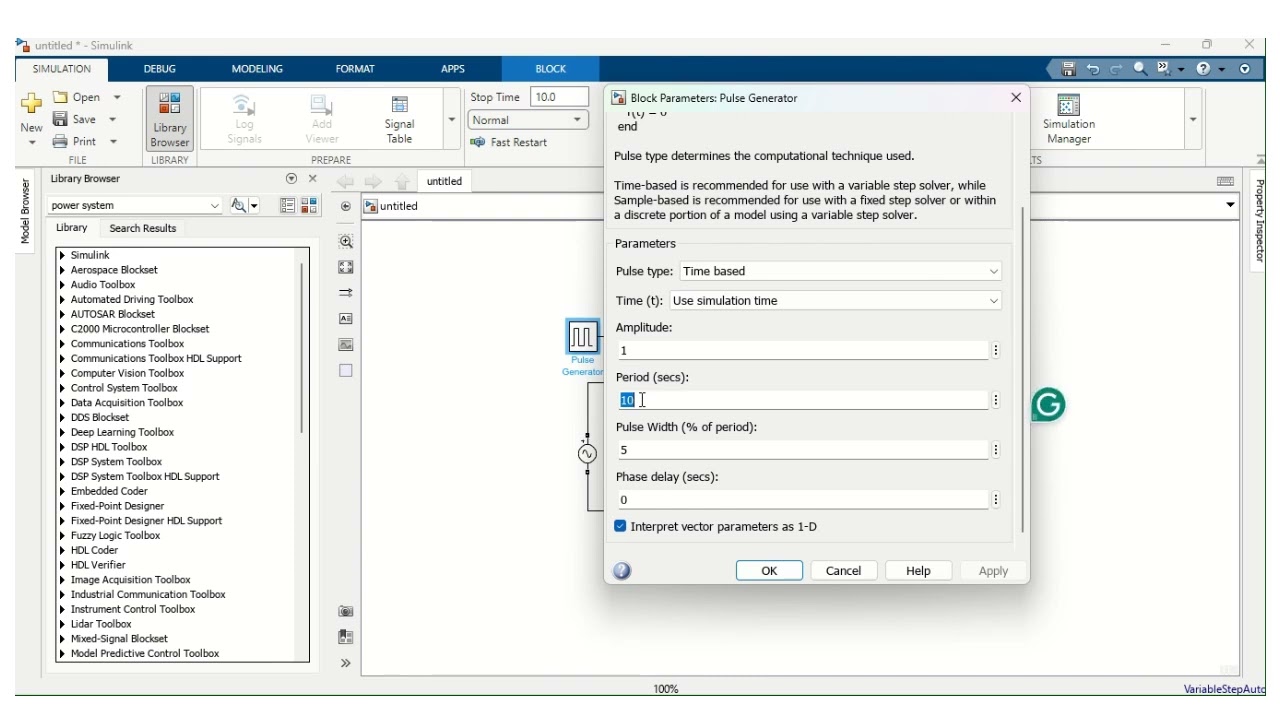
Task: Open the Time (t) dropdown
Action: tap(835, 300)
